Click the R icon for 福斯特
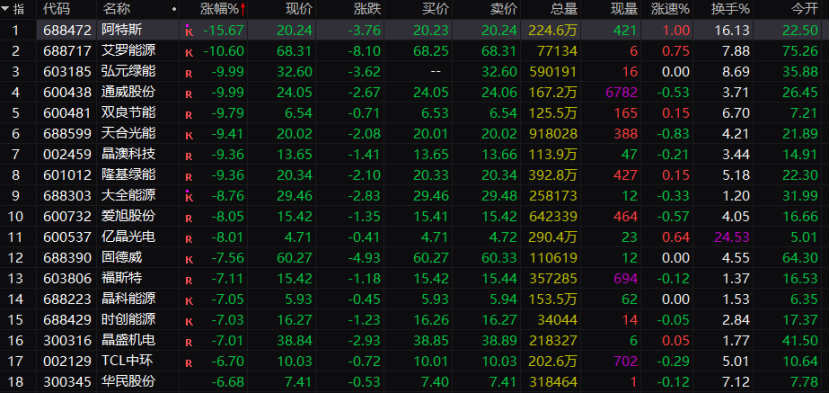Viewport: 830px width, 393px height. (188, 280)
